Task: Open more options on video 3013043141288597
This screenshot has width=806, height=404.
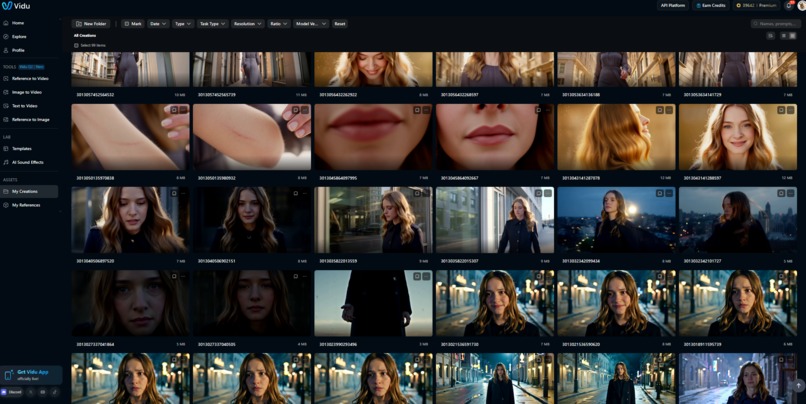Action: point(791,110)
